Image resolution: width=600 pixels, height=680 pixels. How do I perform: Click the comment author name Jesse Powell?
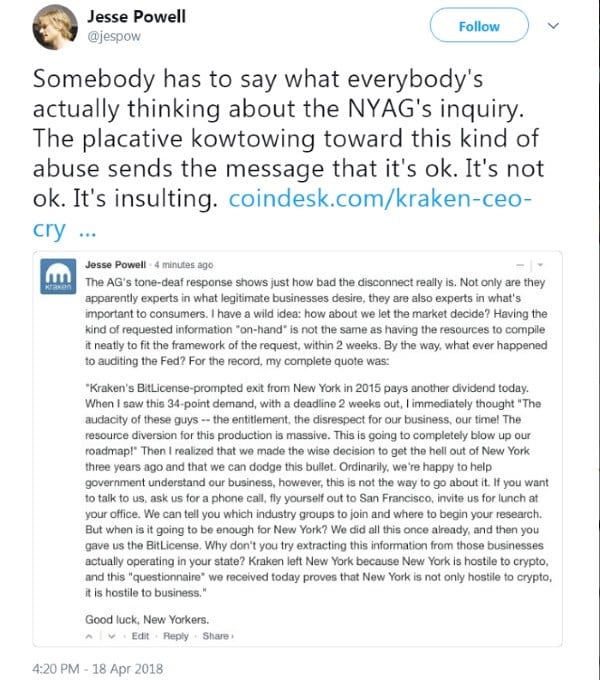[115, 265]
